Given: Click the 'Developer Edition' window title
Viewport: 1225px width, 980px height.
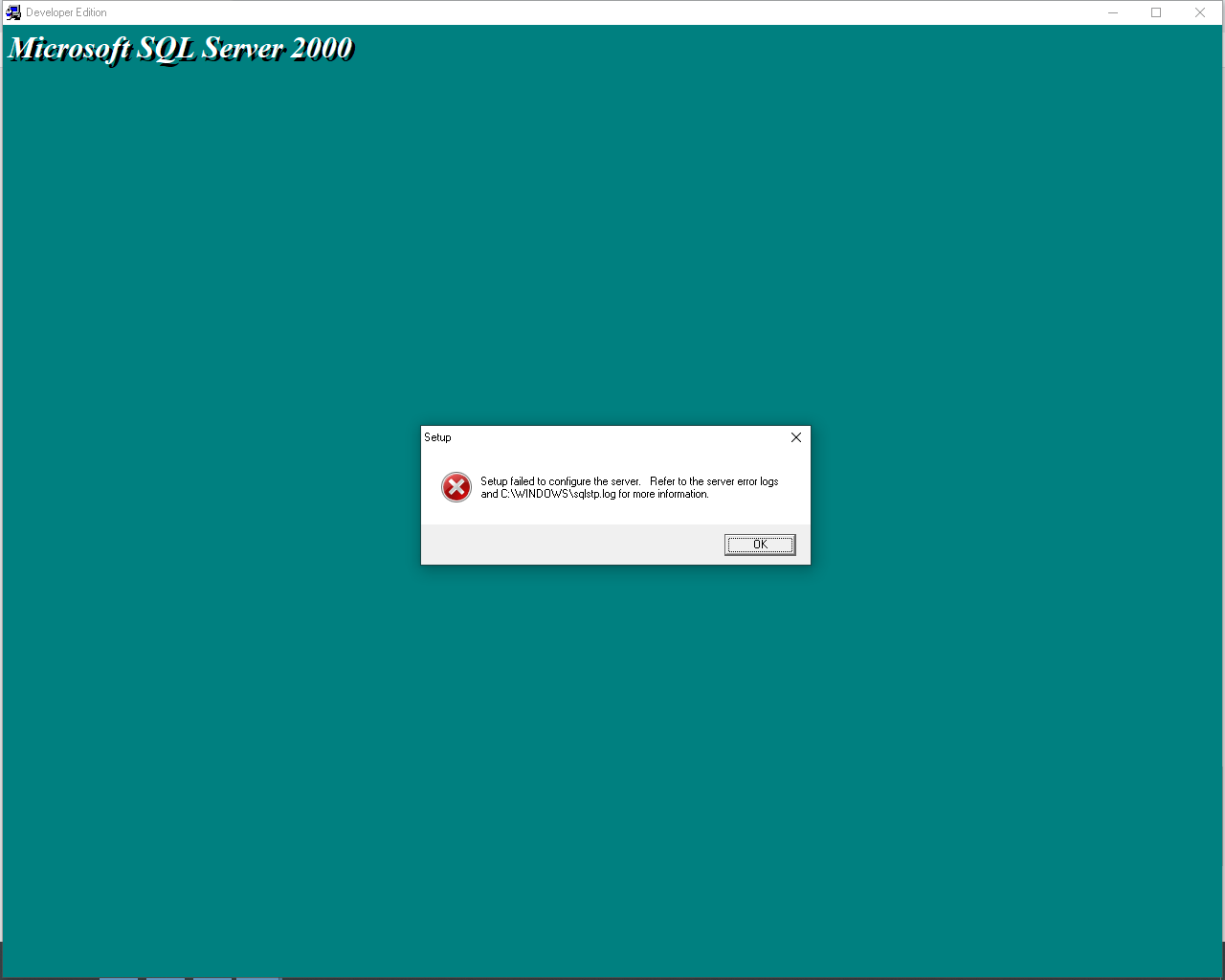Looking at the screenshot, I should [66, 12].
